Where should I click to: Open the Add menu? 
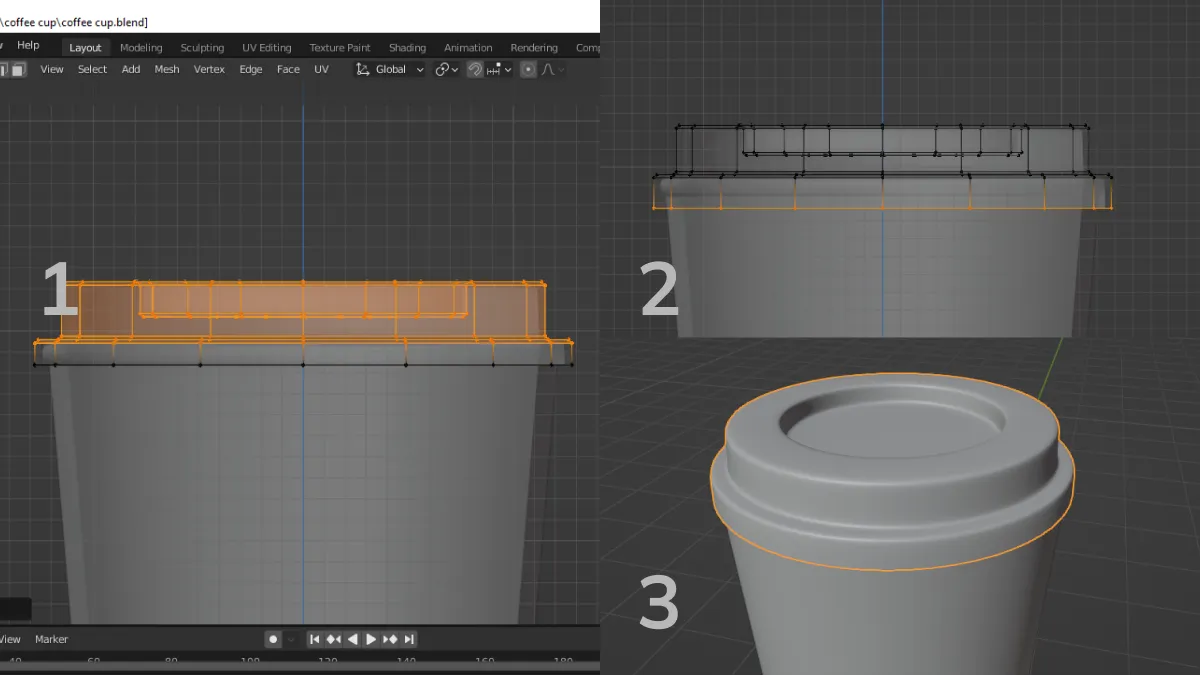point(131,70)
